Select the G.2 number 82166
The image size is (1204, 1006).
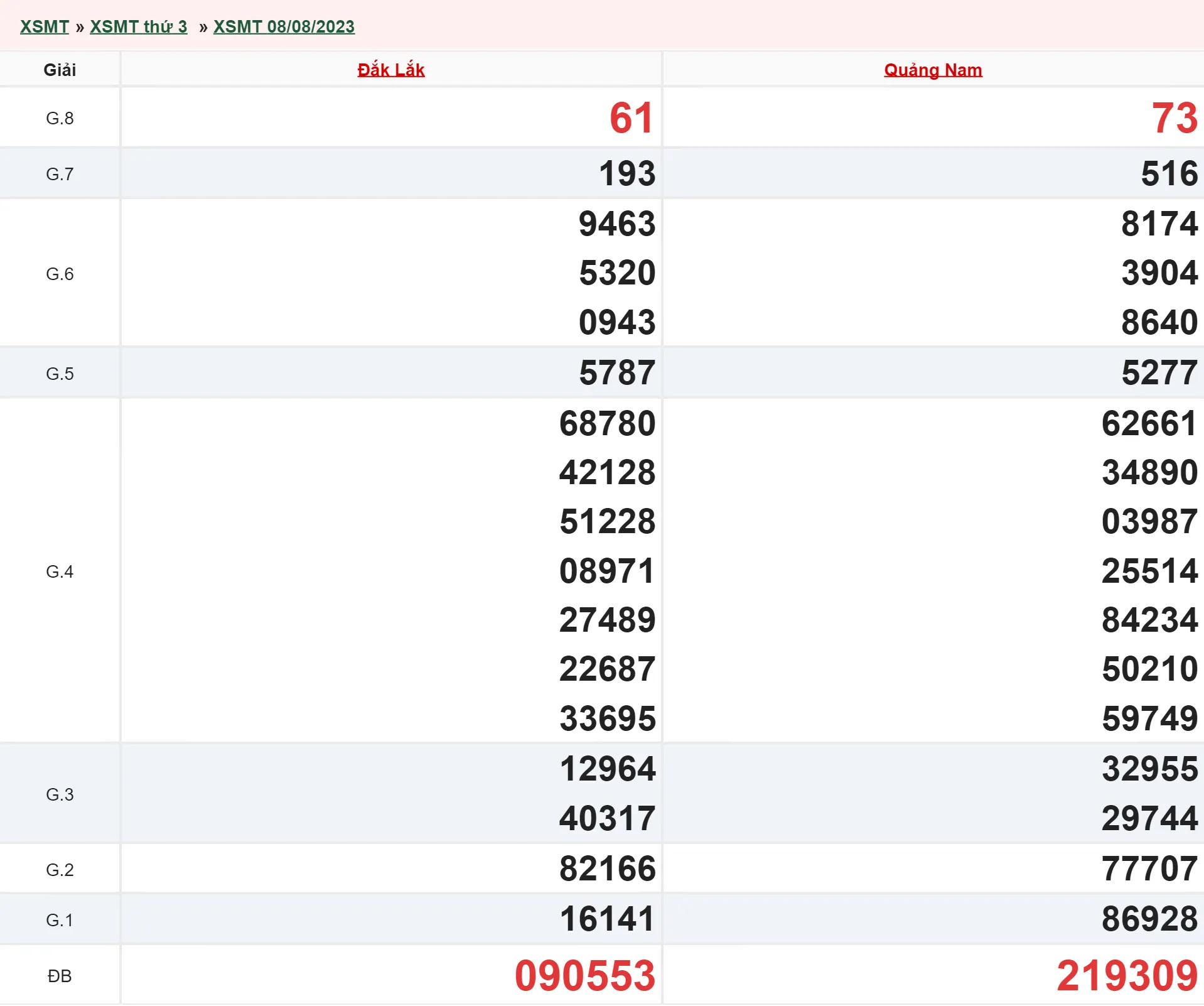click(607, 869)
